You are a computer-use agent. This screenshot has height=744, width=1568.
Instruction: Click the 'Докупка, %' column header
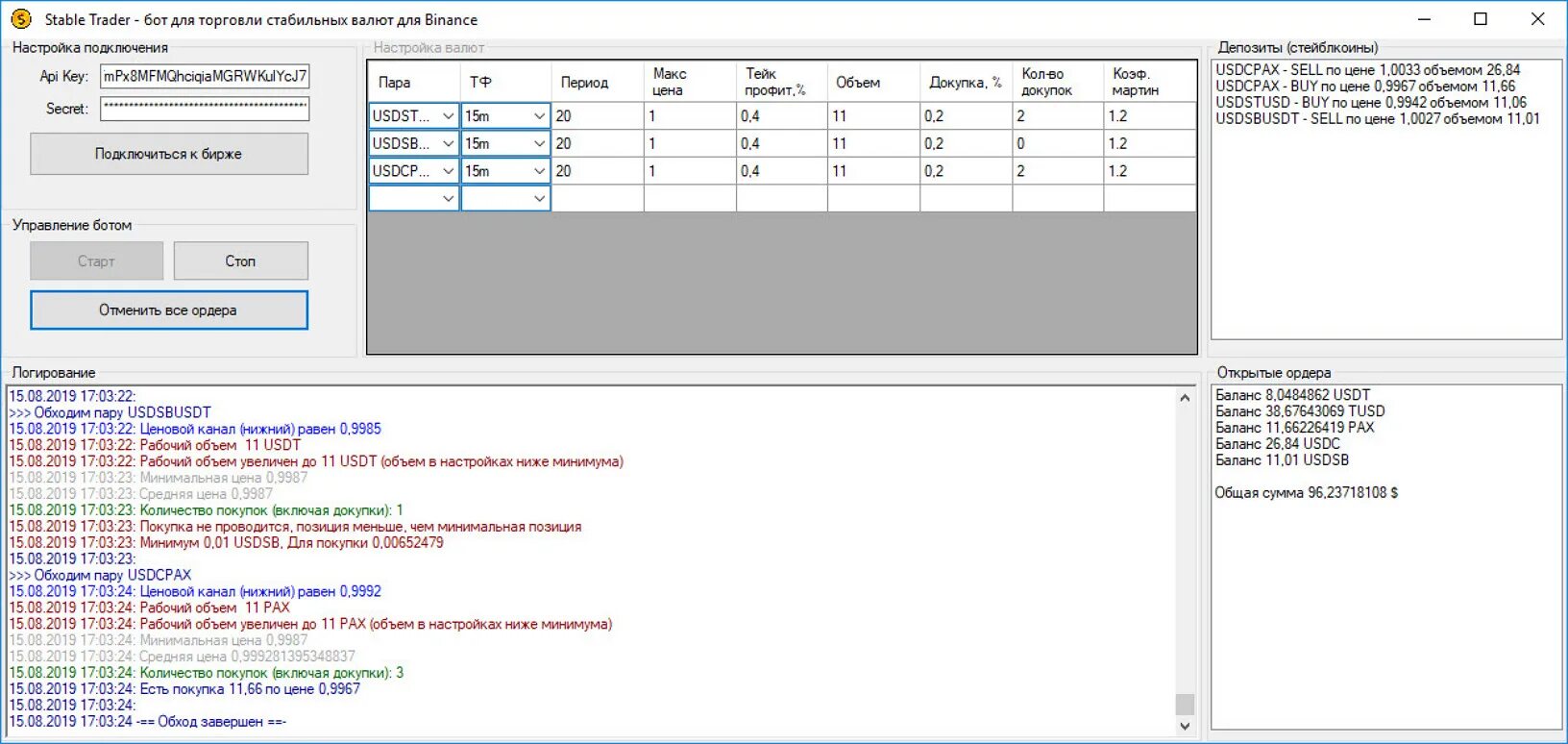(966, 82)
